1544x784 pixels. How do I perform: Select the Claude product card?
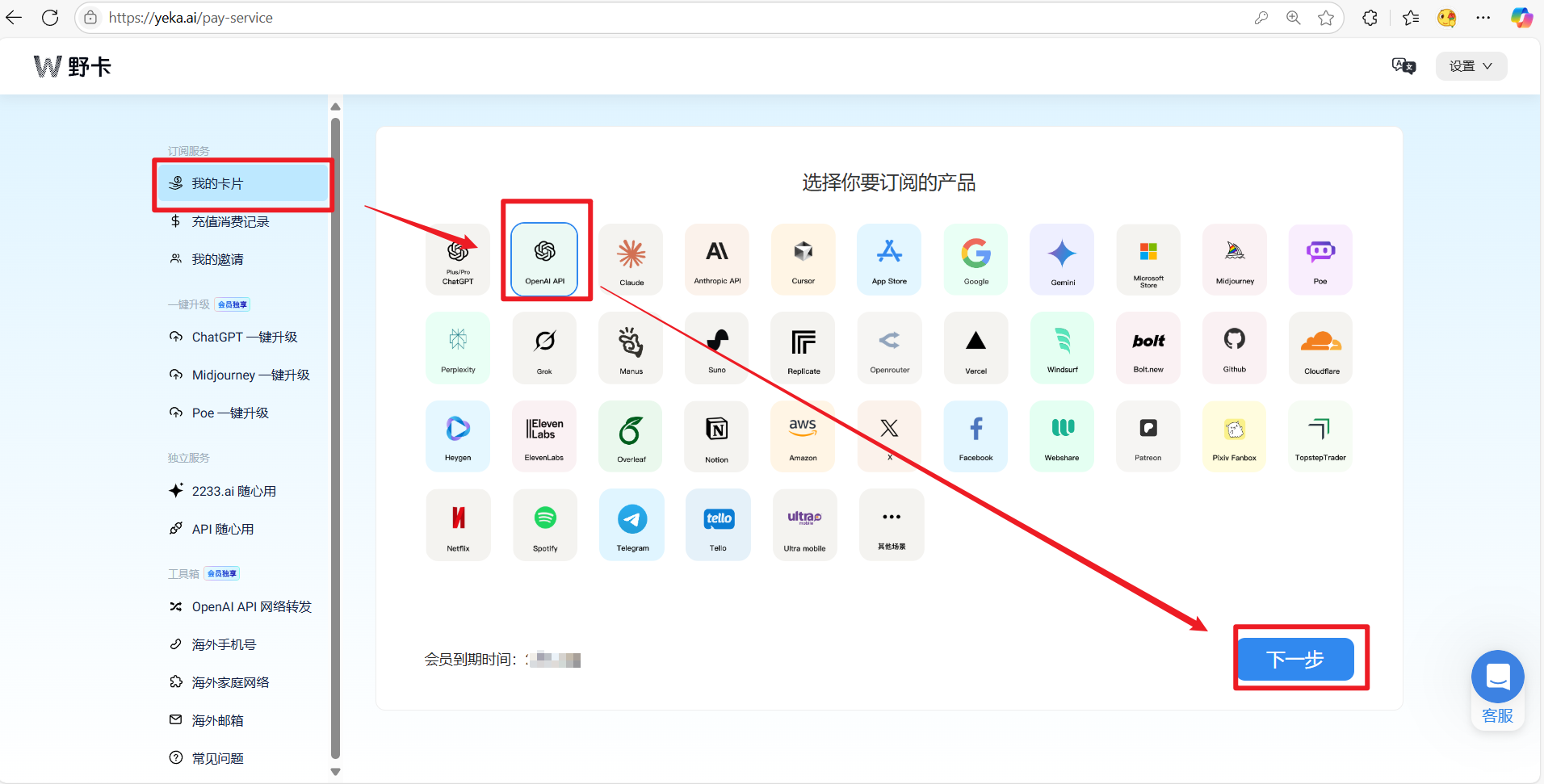coord(631,259)
